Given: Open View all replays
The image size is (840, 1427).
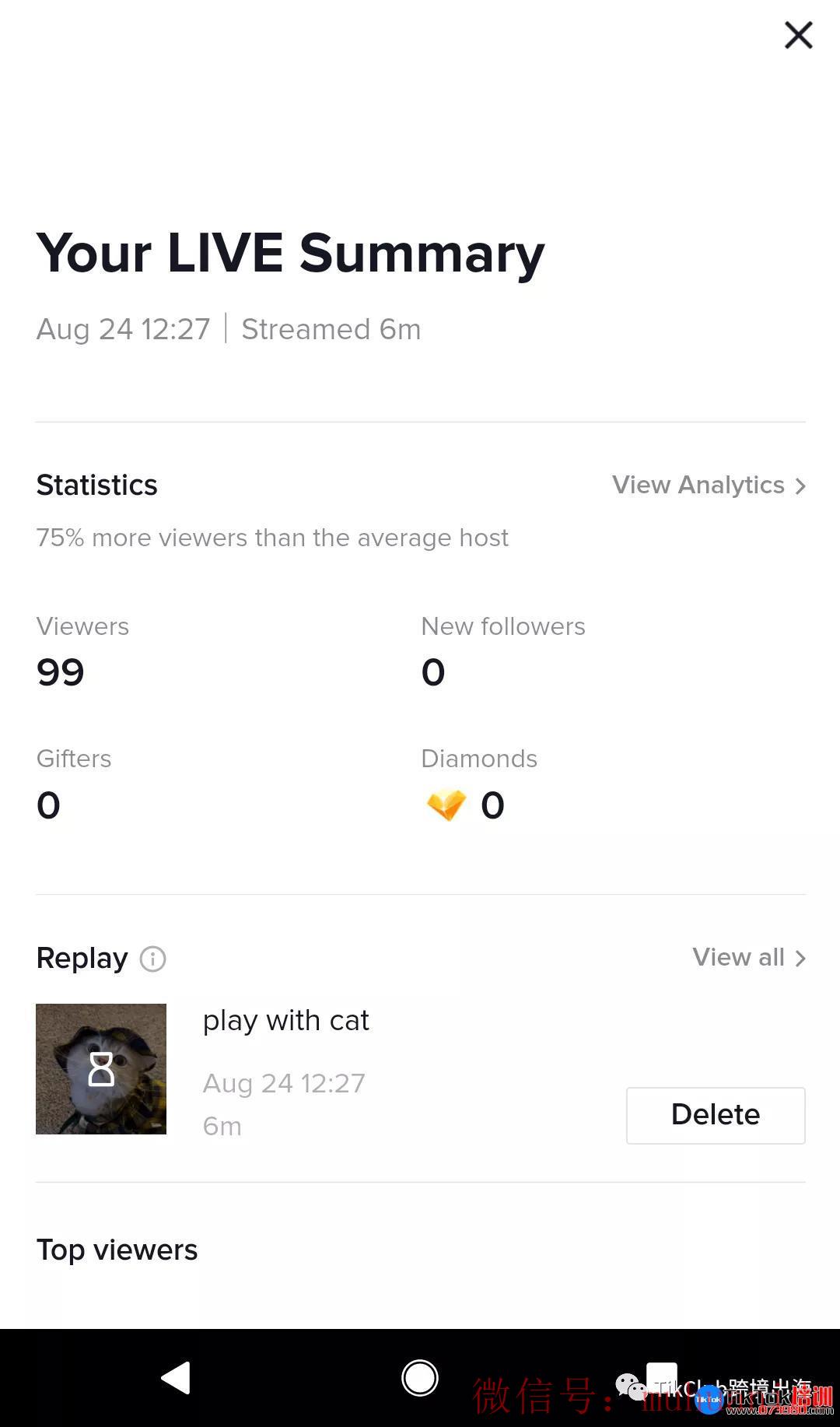Looking at the screenshot, I should pyautogui.click(x=738, y=958).
